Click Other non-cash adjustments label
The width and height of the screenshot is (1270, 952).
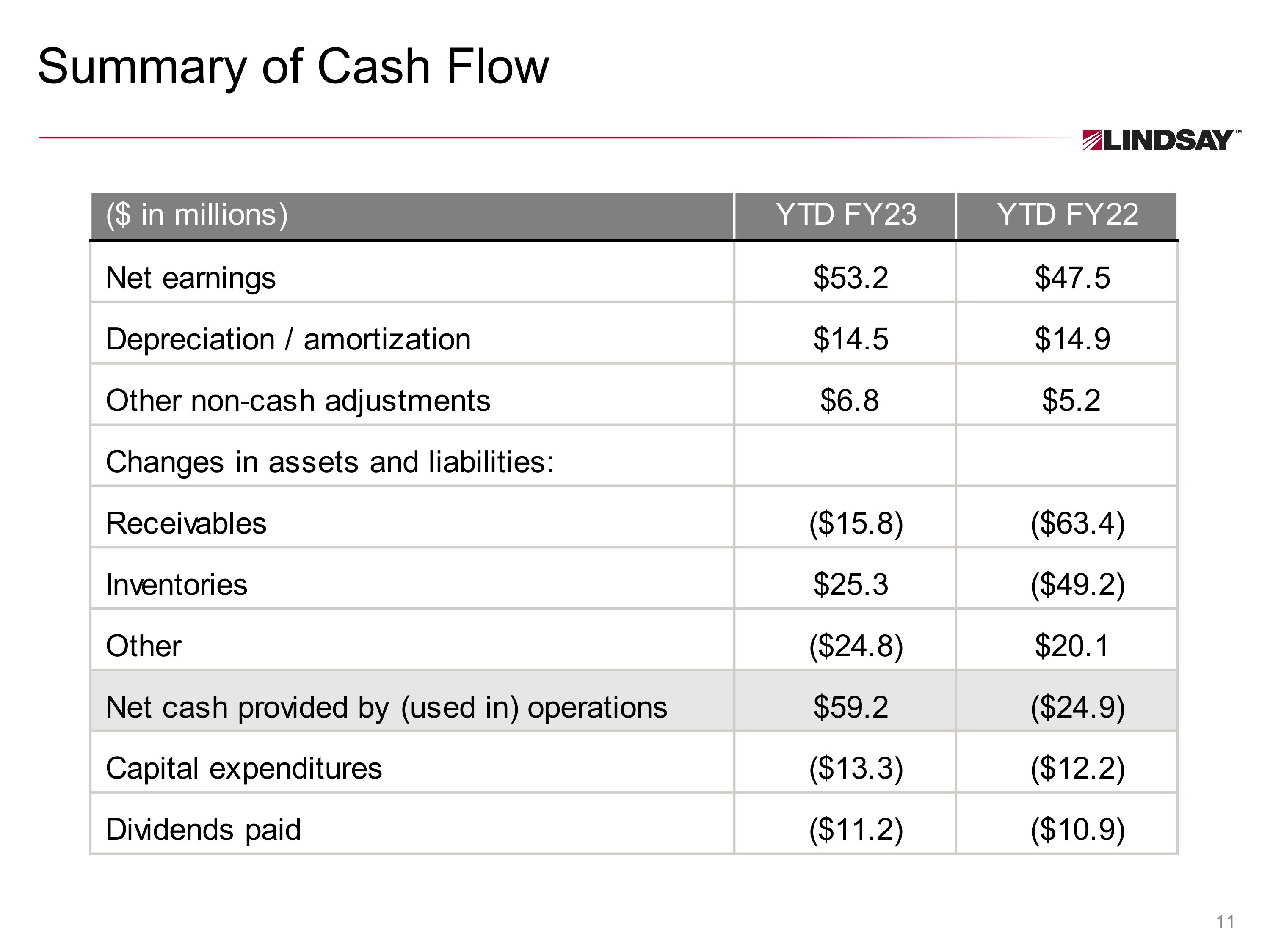tap(298, 401)
